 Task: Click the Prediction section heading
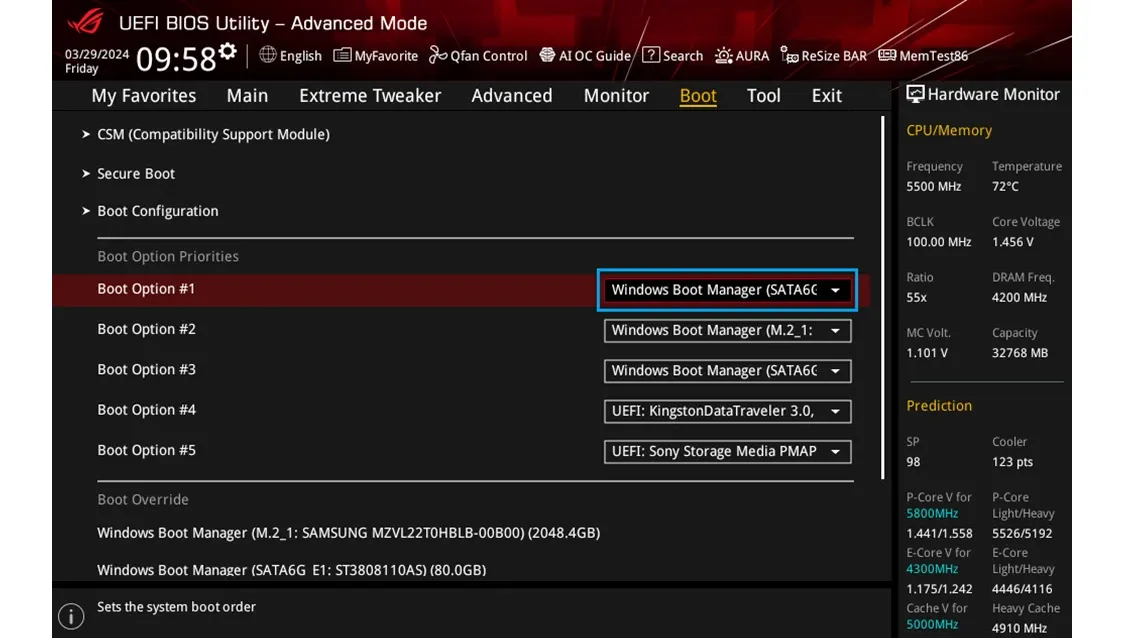pyautogui.click(x=939, y=406)
